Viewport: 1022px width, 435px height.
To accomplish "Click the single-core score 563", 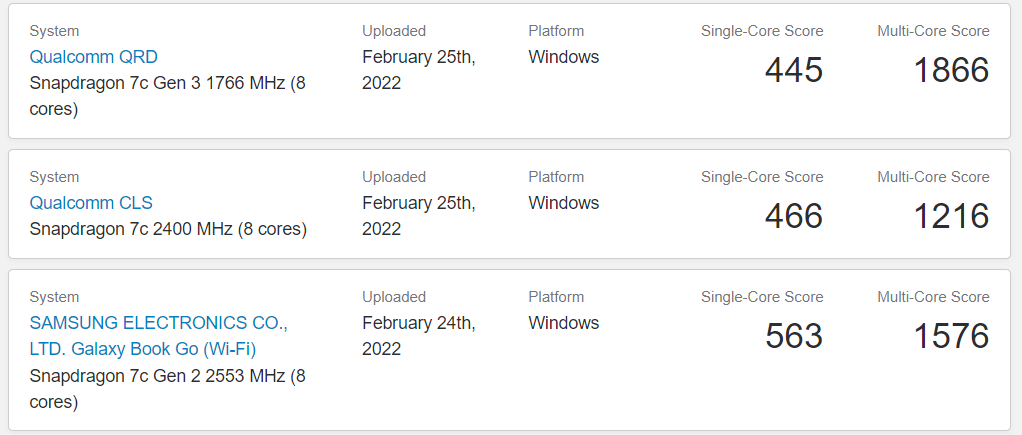I will pyautogui.click(x=793, y=336).
